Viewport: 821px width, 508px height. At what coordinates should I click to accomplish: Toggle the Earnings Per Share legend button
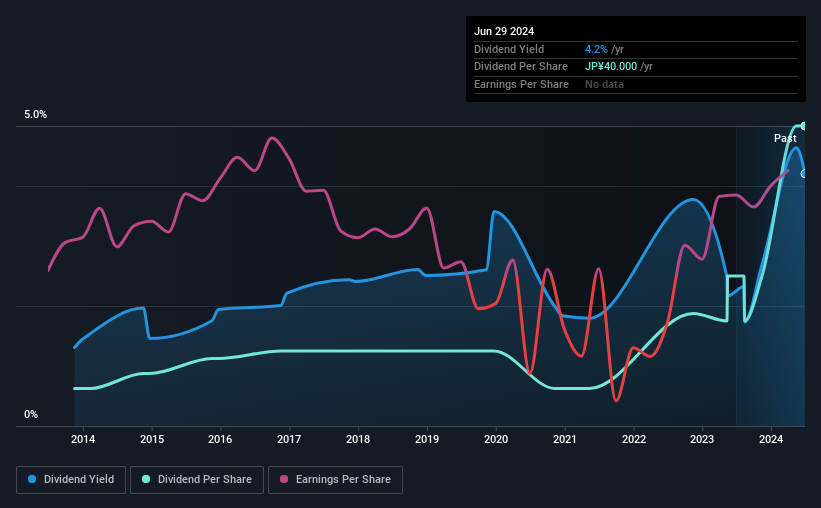coord(335,480)
